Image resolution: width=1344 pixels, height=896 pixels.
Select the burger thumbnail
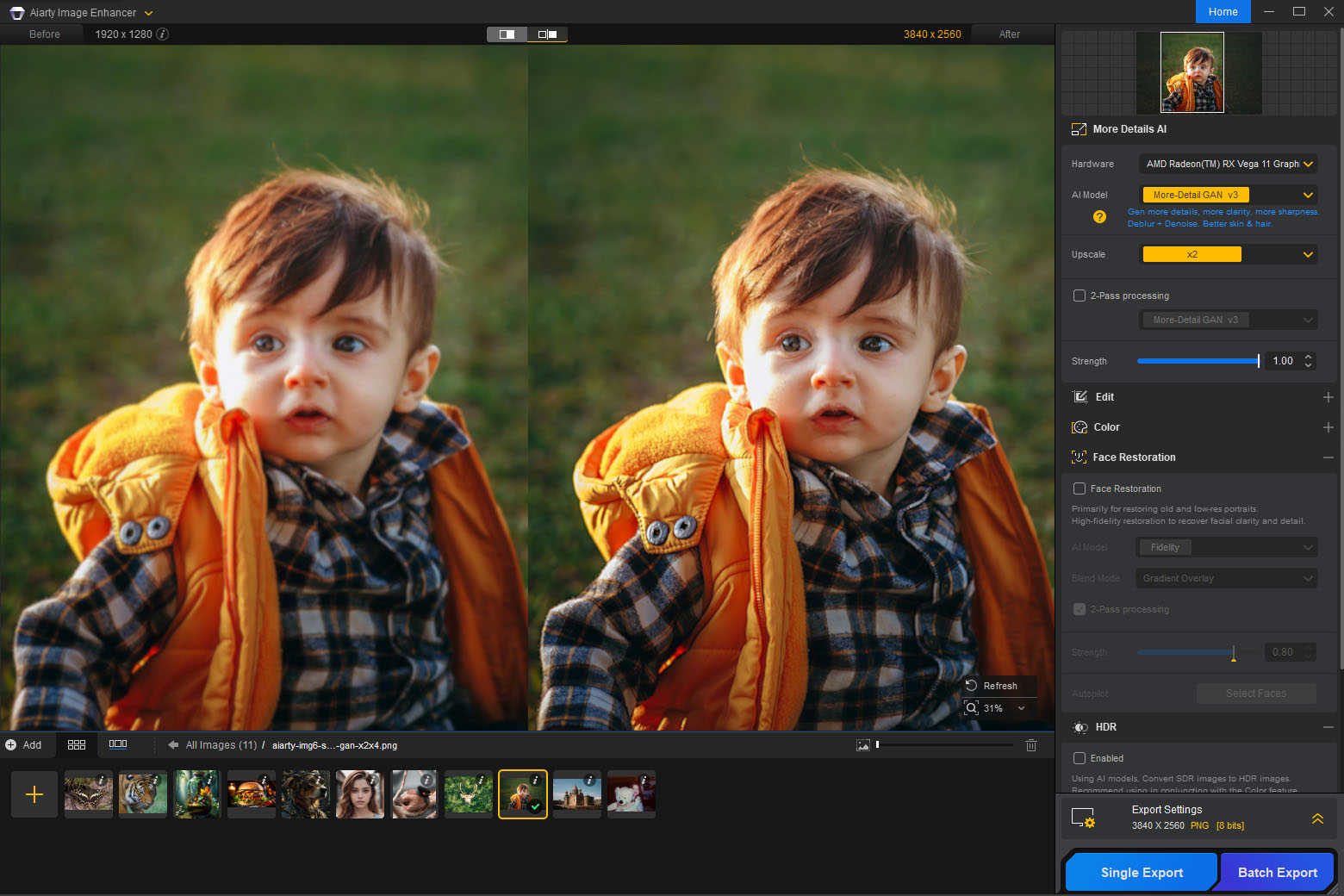(x=252, y=794)
